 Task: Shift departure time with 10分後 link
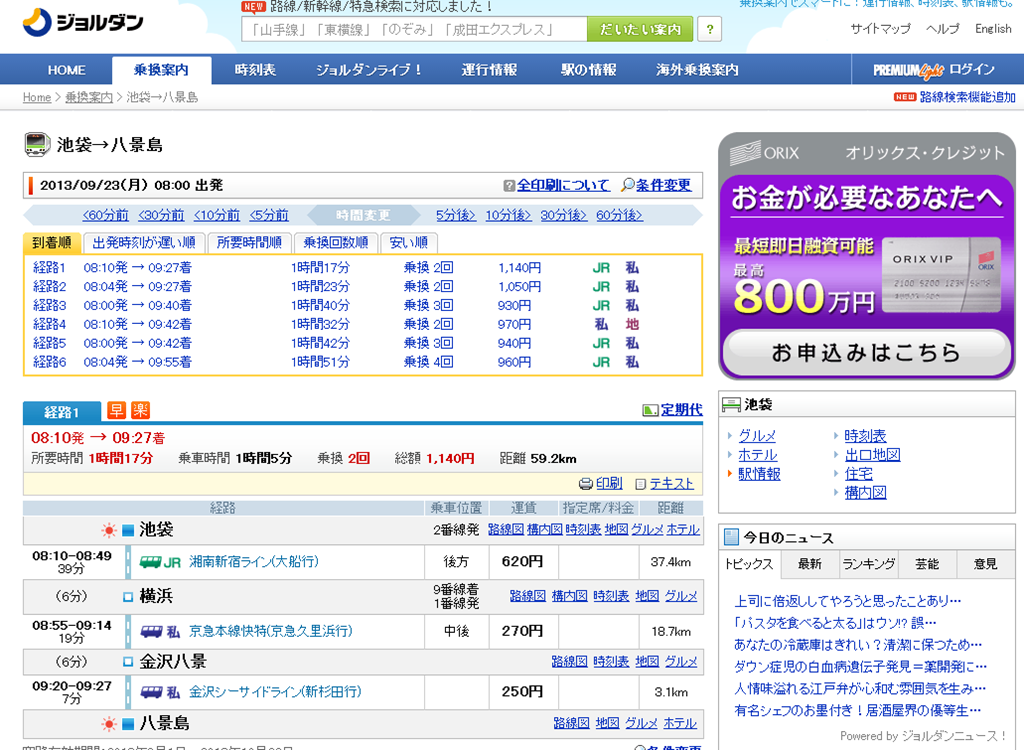tap(508, 215)
